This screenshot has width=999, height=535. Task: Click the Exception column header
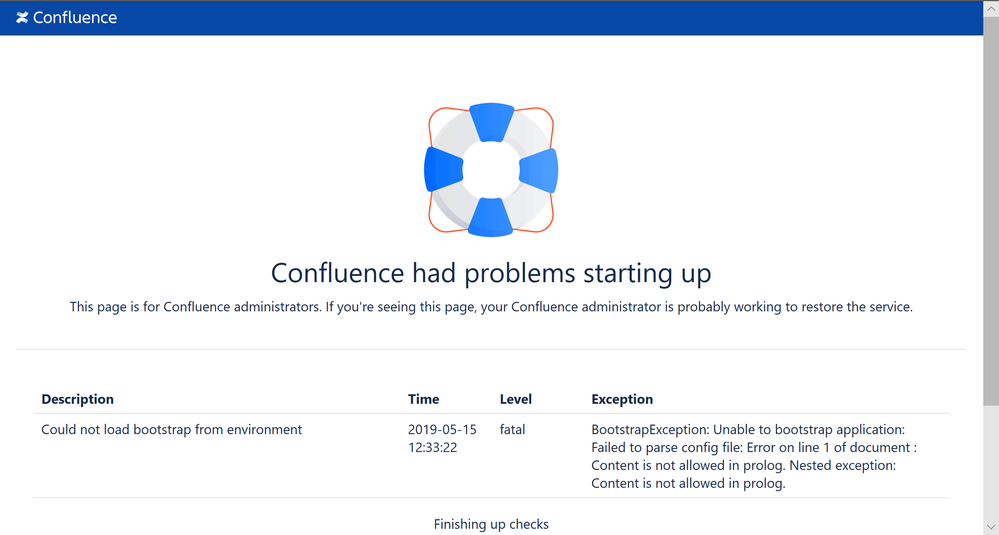(622, 399)
